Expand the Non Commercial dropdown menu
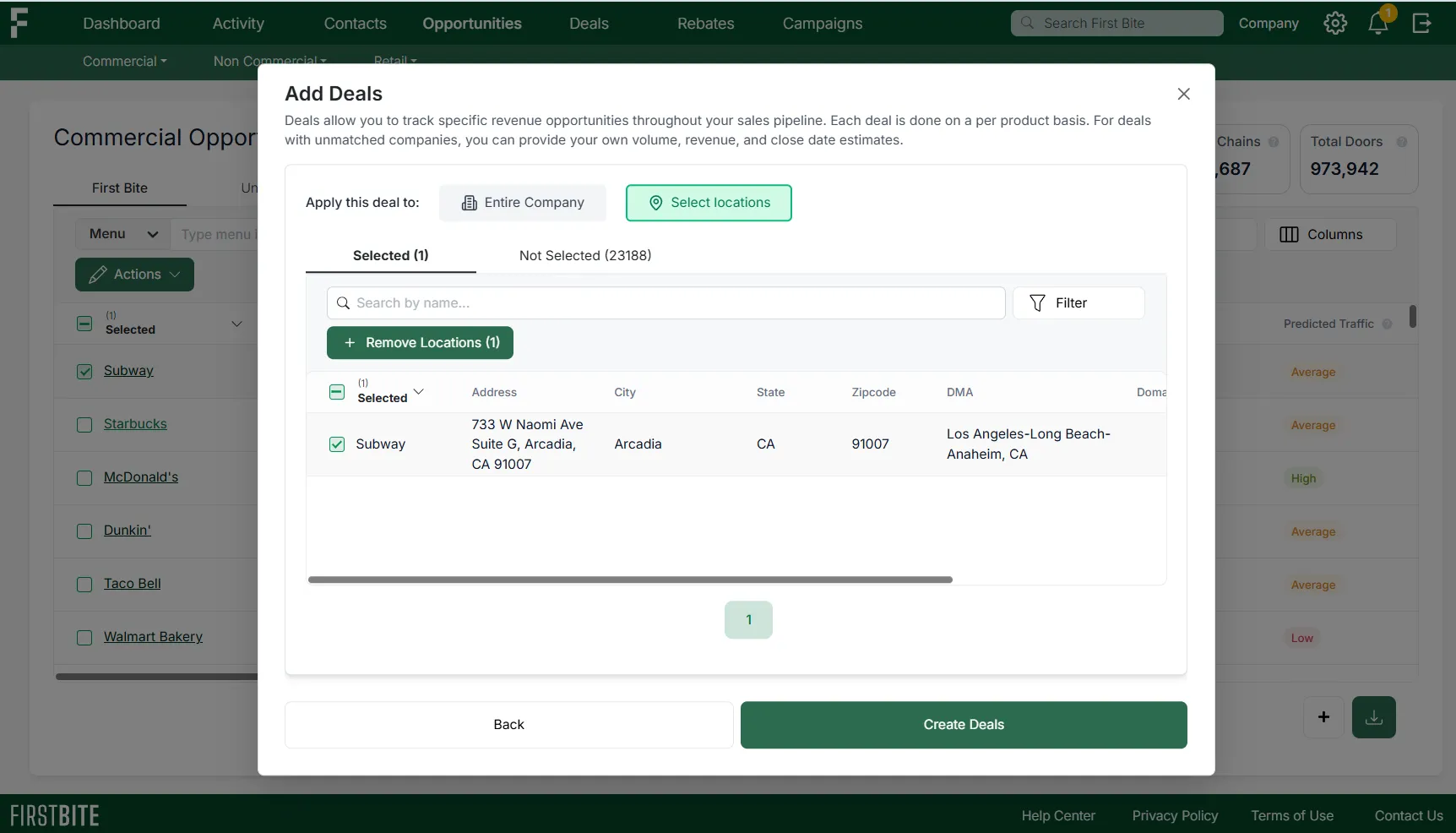Image resolution: width=1456 pixels, height=833 pixels. pyautogui.click(x=270, y=61)
